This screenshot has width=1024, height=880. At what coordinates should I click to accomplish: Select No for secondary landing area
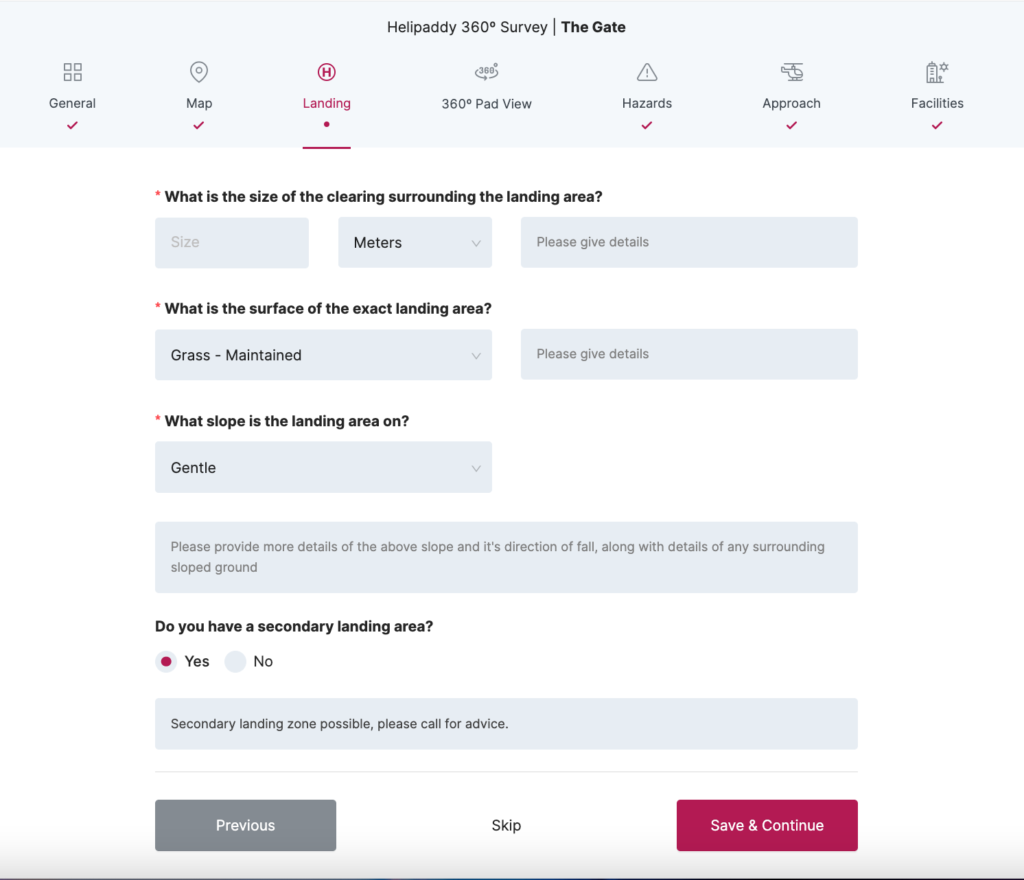tap(235, 661)
